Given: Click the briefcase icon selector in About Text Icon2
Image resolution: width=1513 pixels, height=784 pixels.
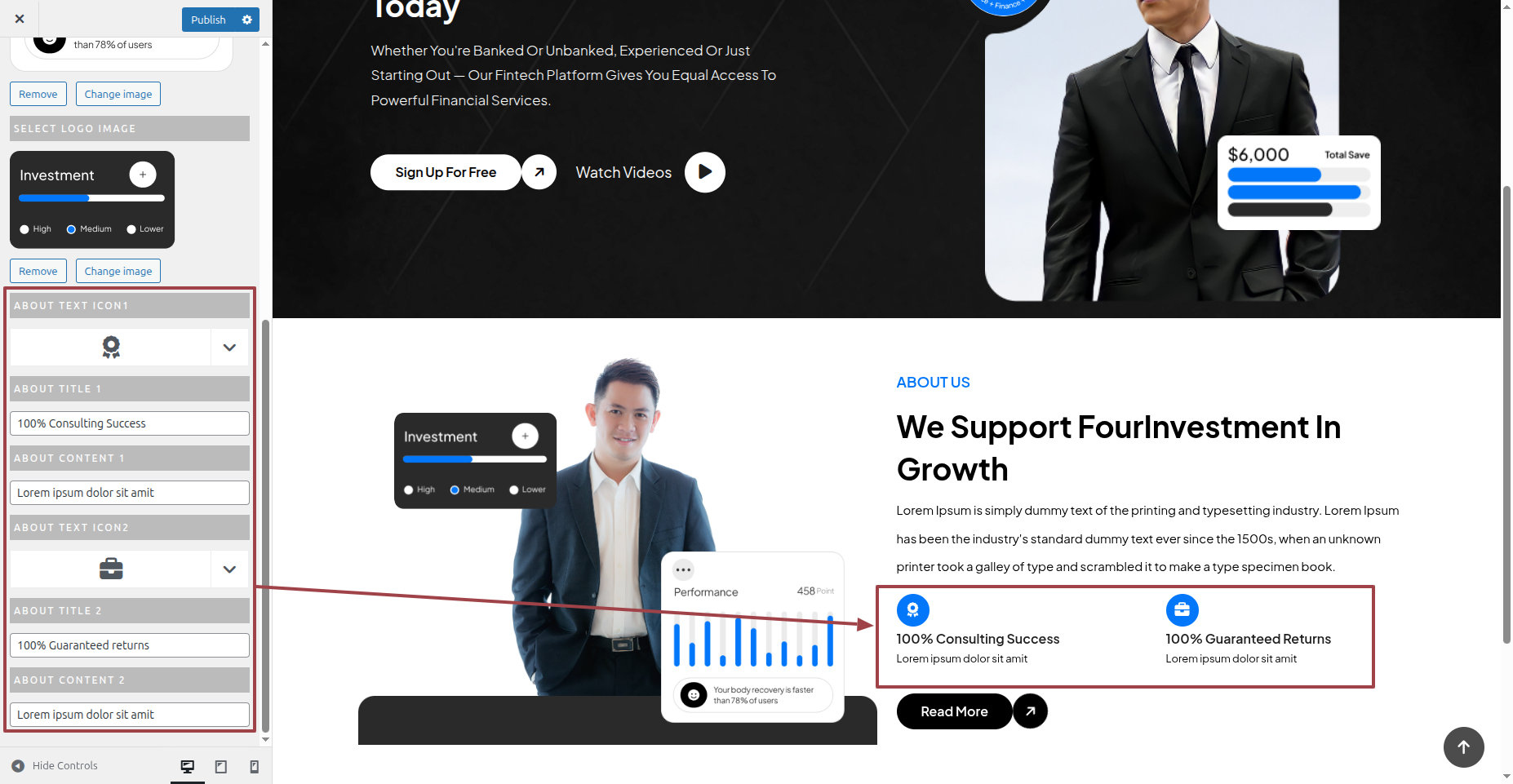Looking at the screenshot, I should coord(111,569).
